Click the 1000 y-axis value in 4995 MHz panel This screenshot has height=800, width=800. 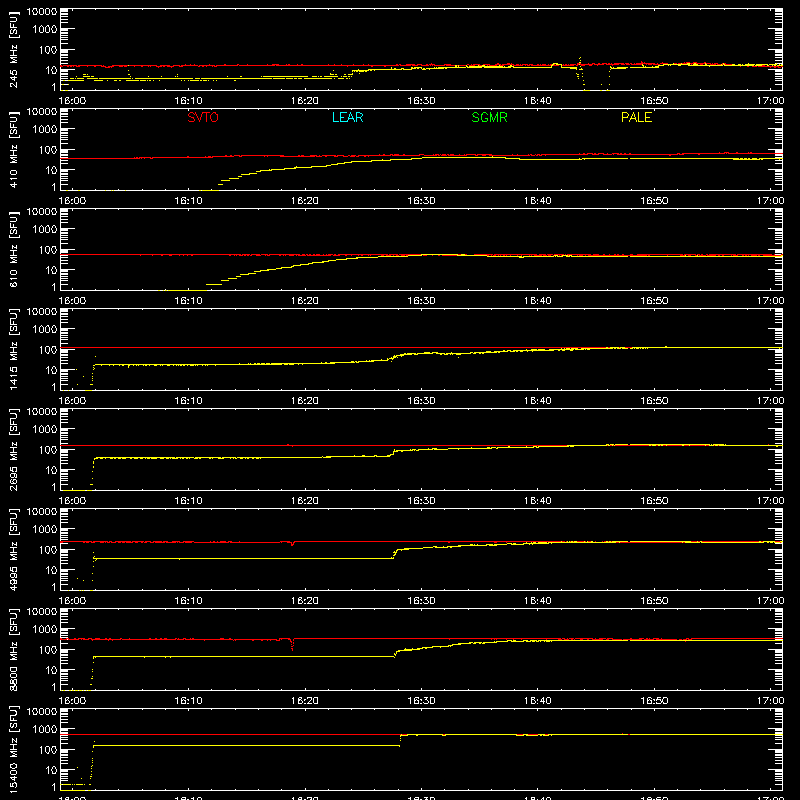[x=45, y=529]
